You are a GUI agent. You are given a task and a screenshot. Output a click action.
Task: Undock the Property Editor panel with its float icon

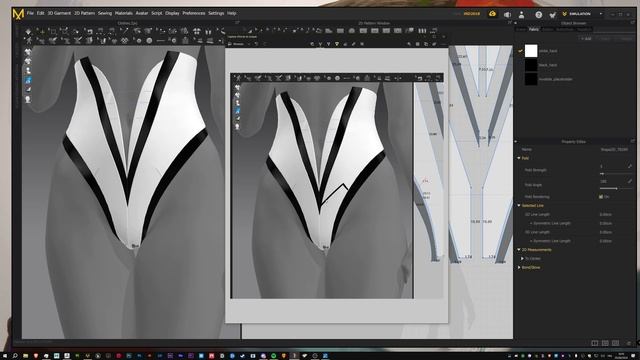tap(633, 141)
